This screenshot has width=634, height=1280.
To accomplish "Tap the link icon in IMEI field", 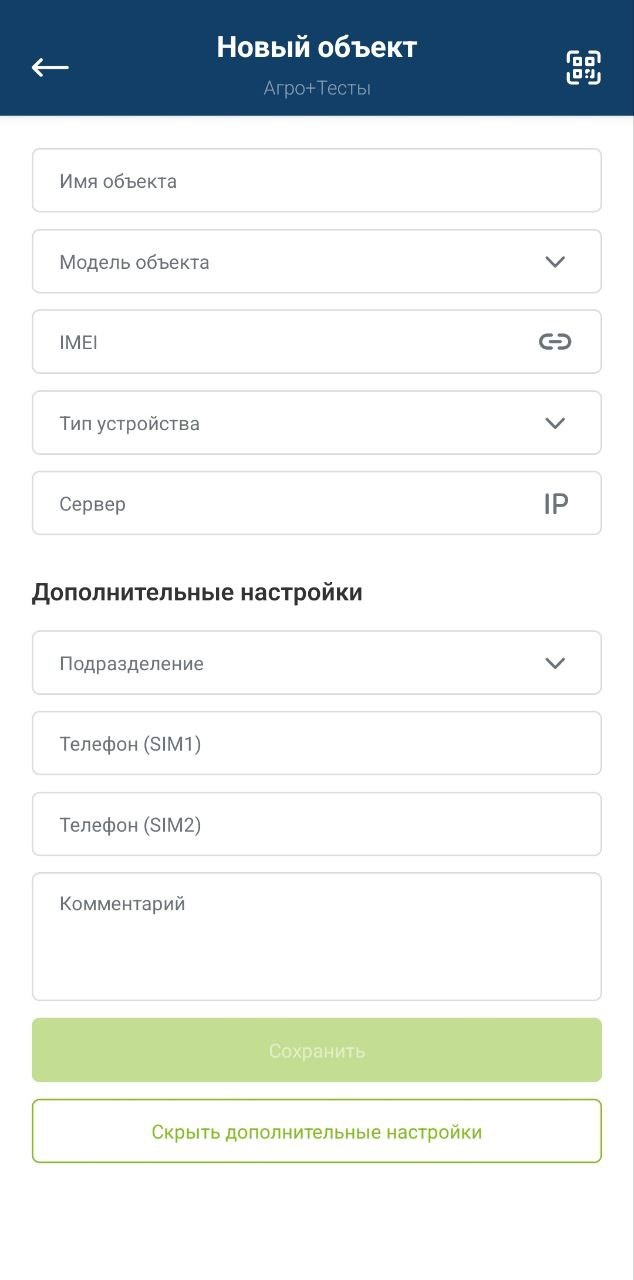I will point(555,342).
